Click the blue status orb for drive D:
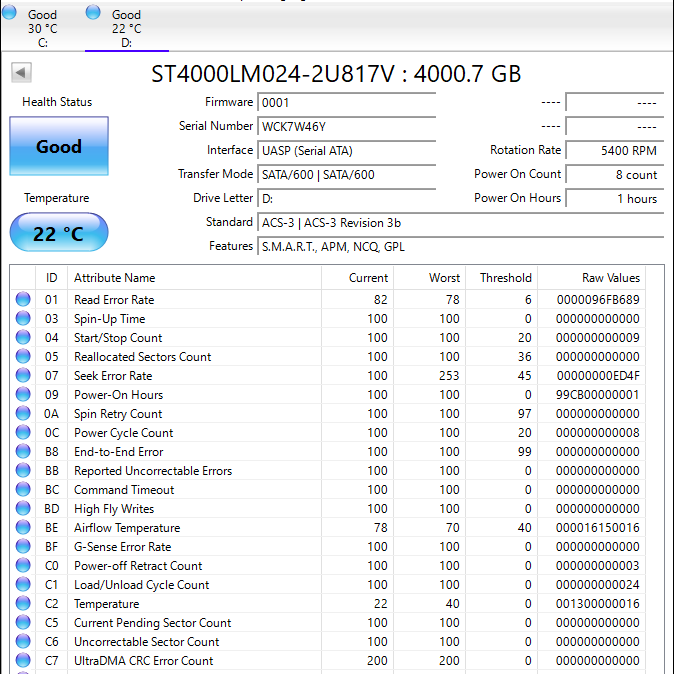 (93, 12)
